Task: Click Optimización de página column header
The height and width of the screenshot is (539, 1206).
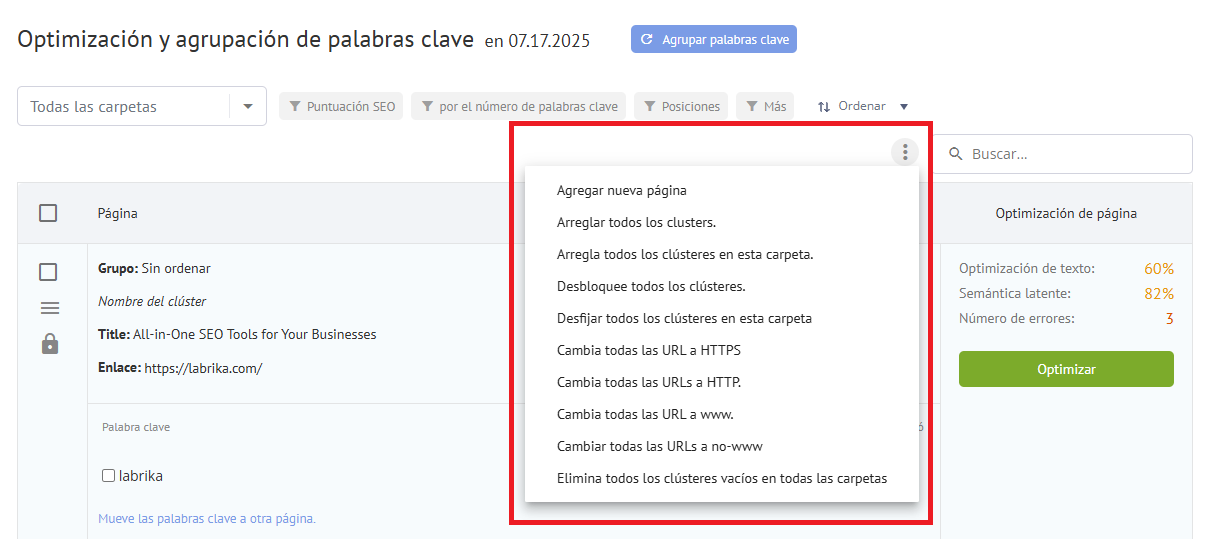Action: point(1066,213)
